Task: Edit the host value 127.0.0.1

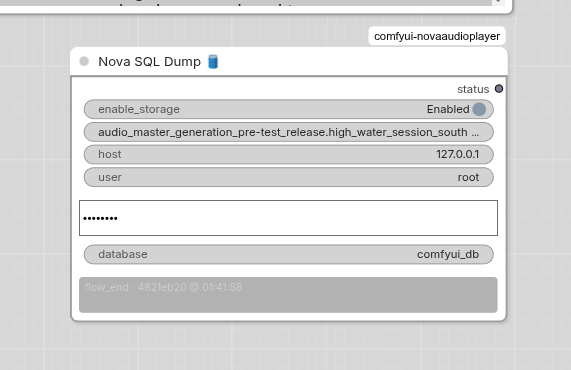Action: 288,154
